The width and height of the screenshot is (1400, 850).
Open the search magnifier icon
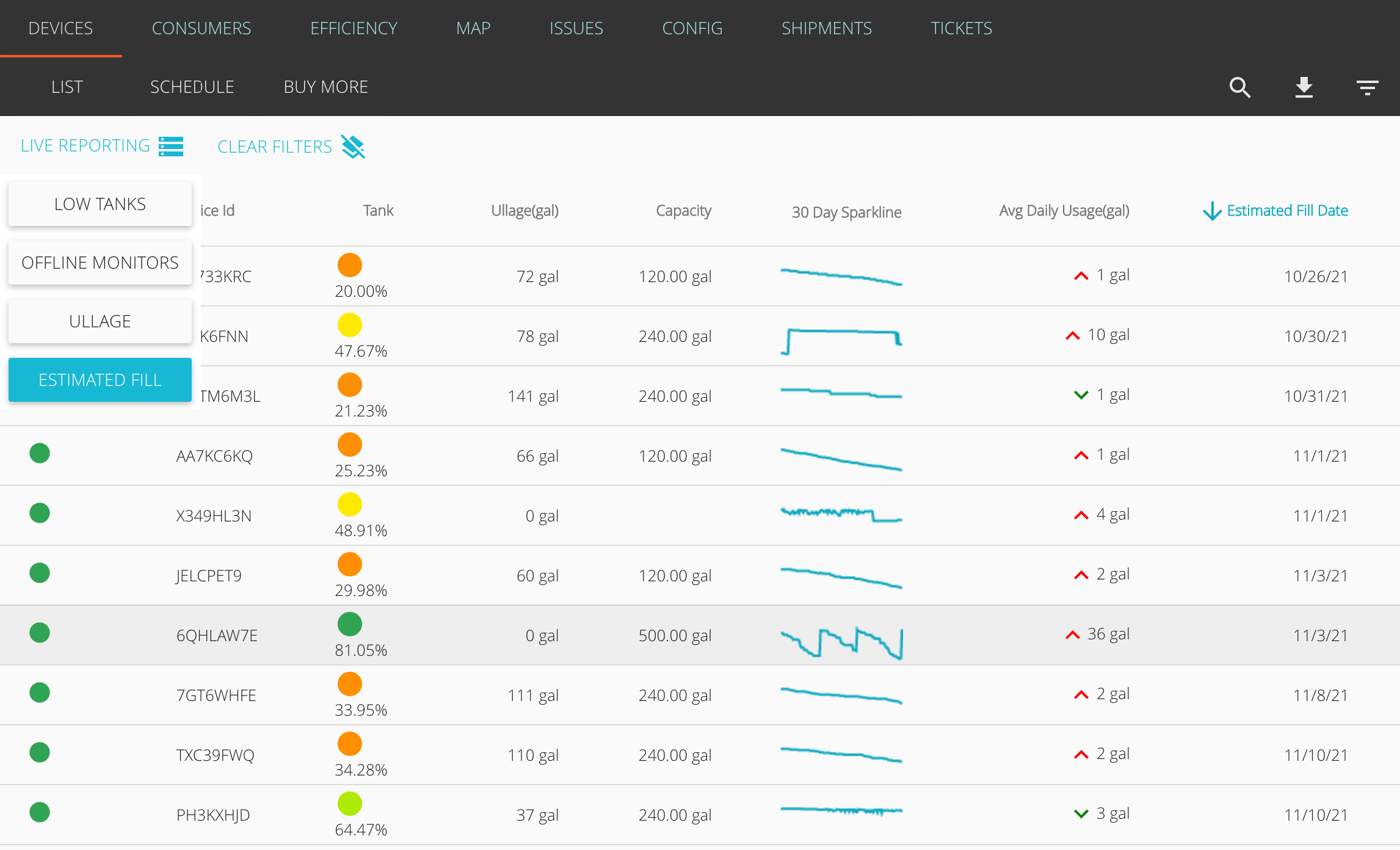pos(1240,87)
